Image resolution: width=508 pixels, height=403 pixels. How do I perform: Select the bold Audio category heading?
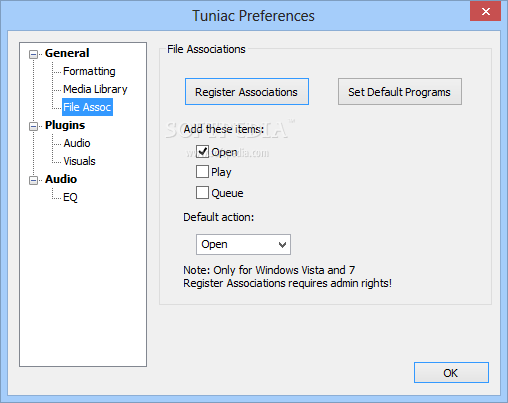[x=61, y=179]
